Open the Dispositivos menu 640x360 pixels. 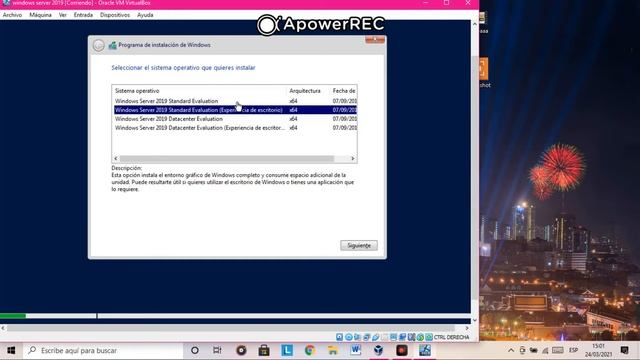click(115, 15)
